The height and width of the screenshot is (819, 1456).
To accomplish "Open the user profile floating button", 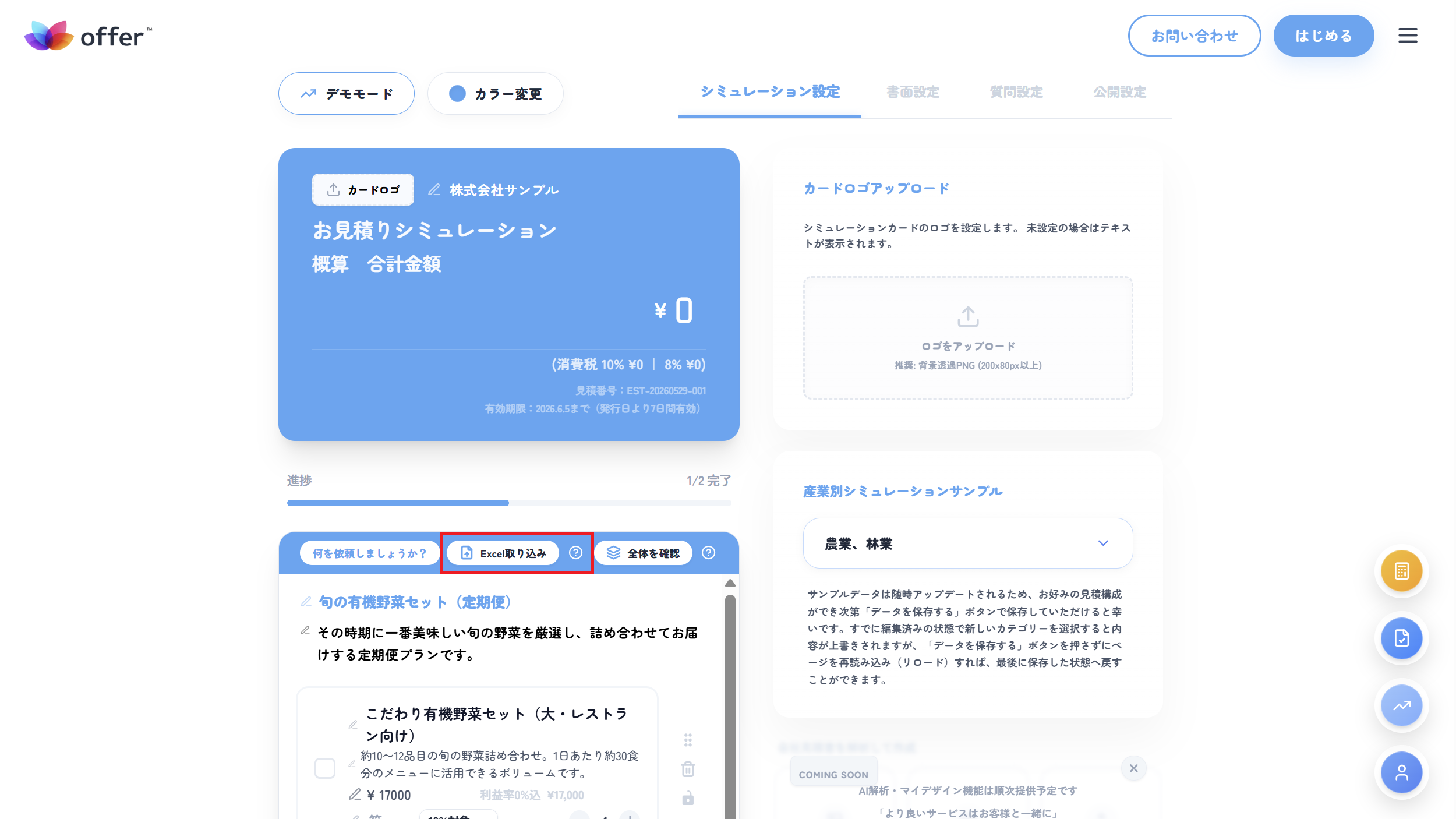I will tap(1401, 772).
